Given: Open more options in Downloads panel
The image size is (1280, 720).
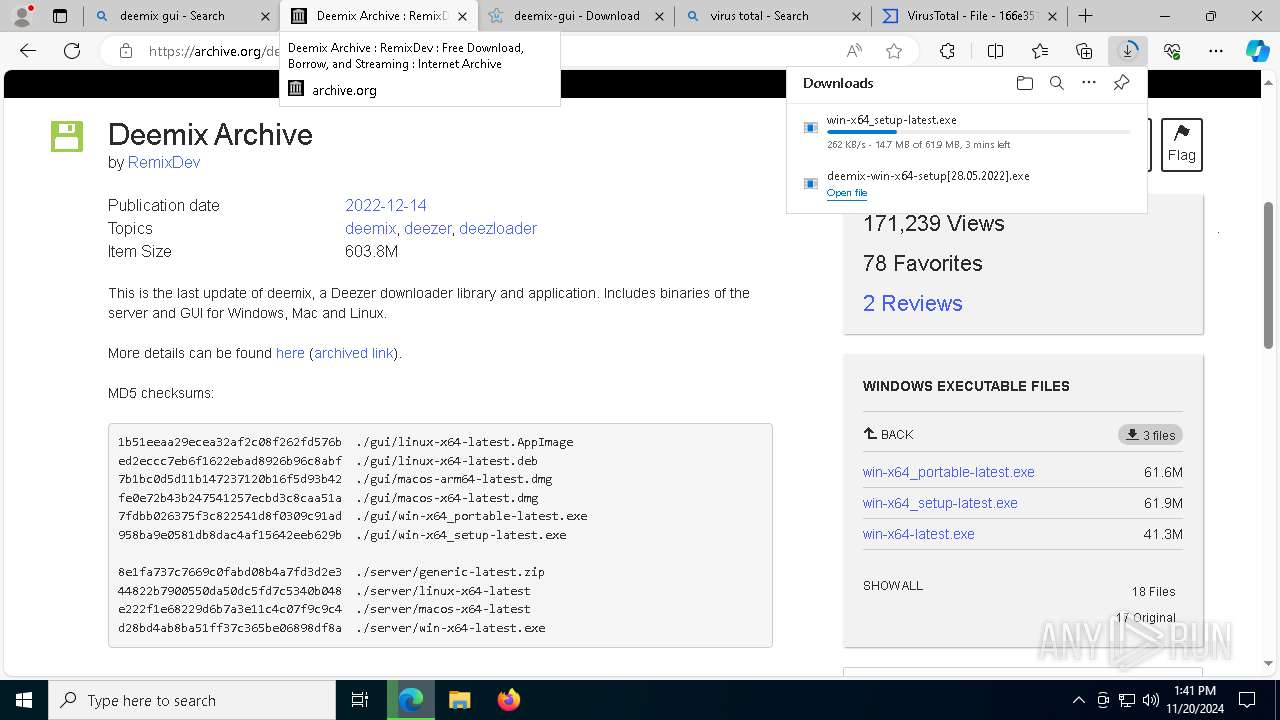Looking at the screenshot, I should tap(1089, 83).
